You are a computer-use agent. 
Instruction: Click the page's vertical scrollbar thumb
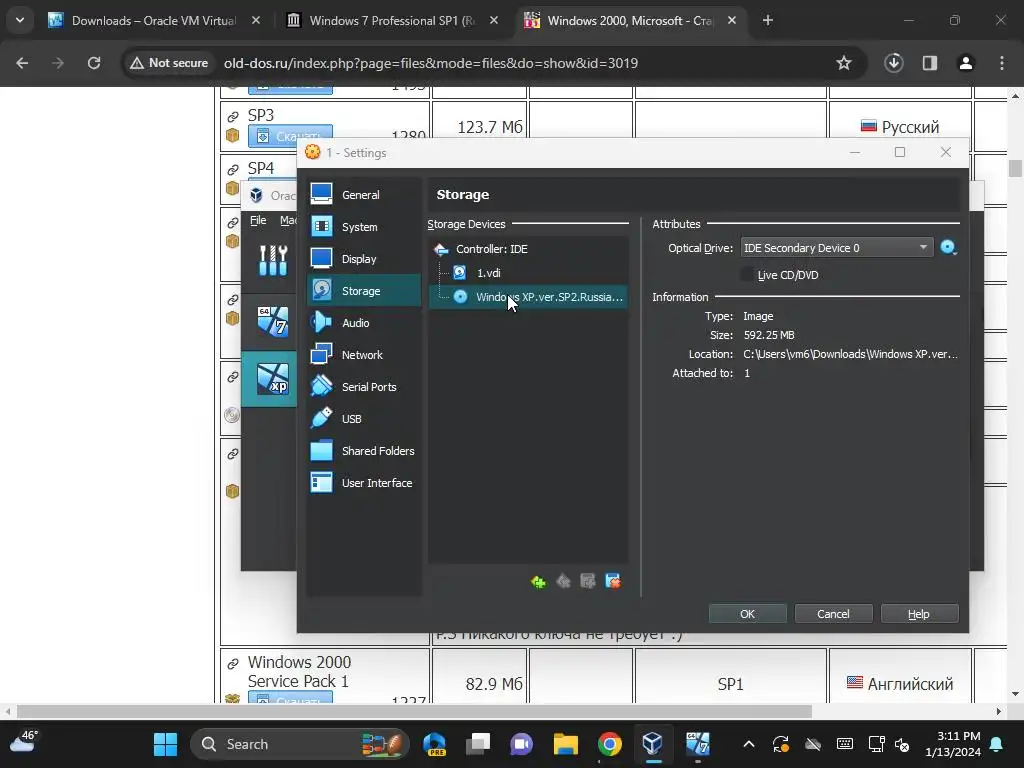coord(1014,168)
